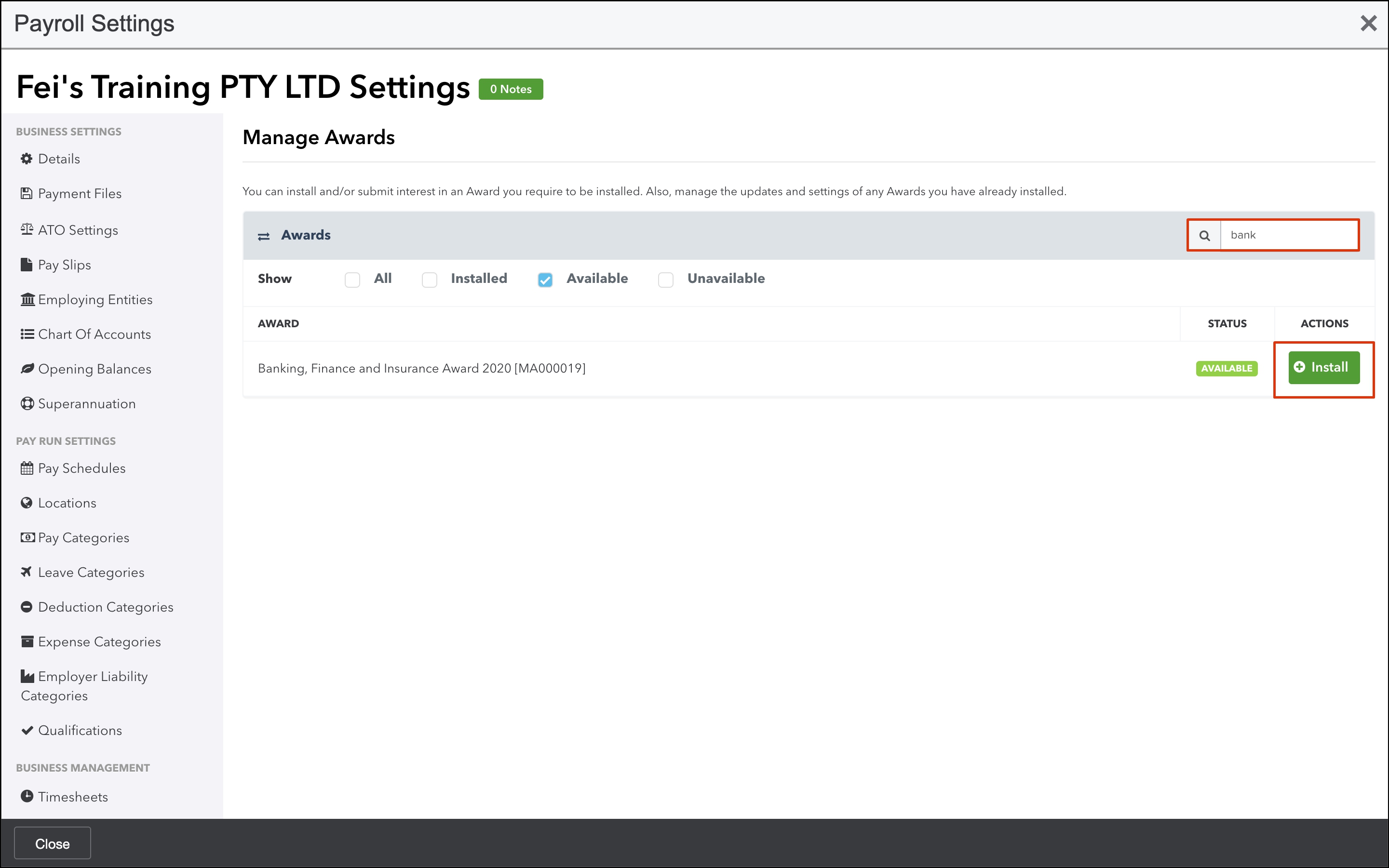1389x868 pixels.
Task: Enable the Installed filter checkbox
Action: [x=429, y=280]
